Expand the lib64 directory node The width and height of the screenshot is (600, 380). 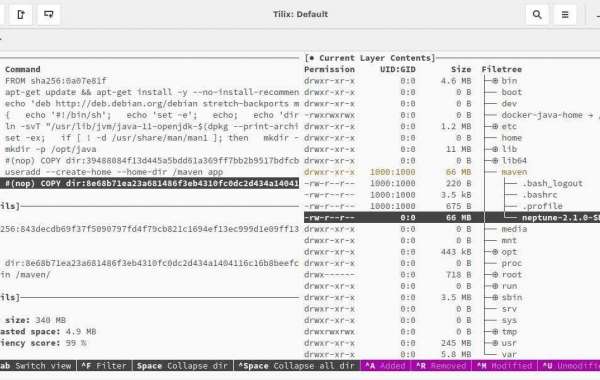tap(495, 161)
